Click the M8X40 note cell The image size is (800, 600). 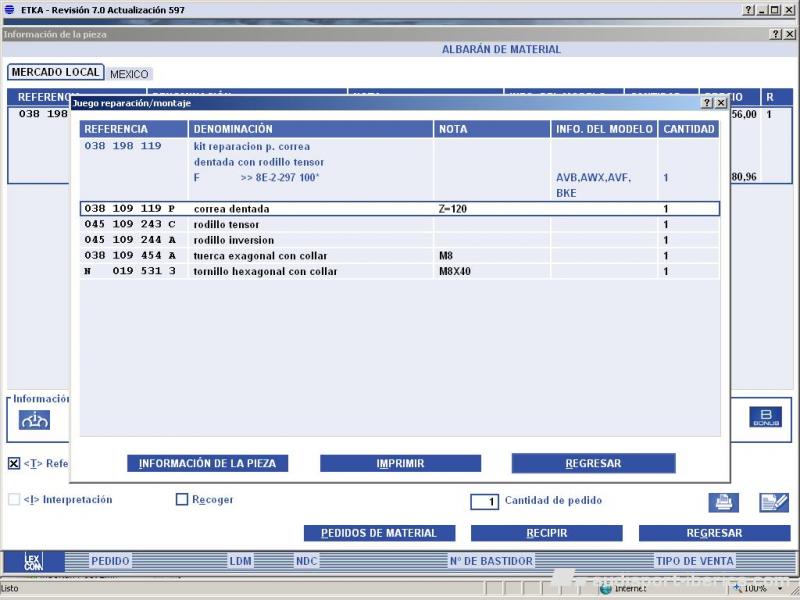coord(455,271)
